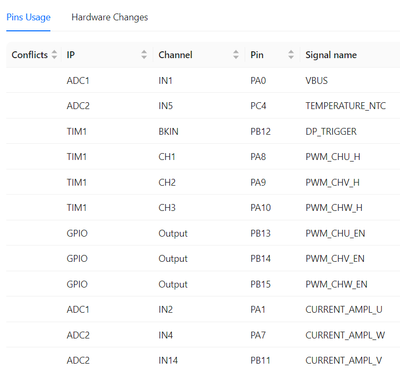400x374 pixels.
Task: Click the IN4 channel cell
Action: [x=166, y=335]
